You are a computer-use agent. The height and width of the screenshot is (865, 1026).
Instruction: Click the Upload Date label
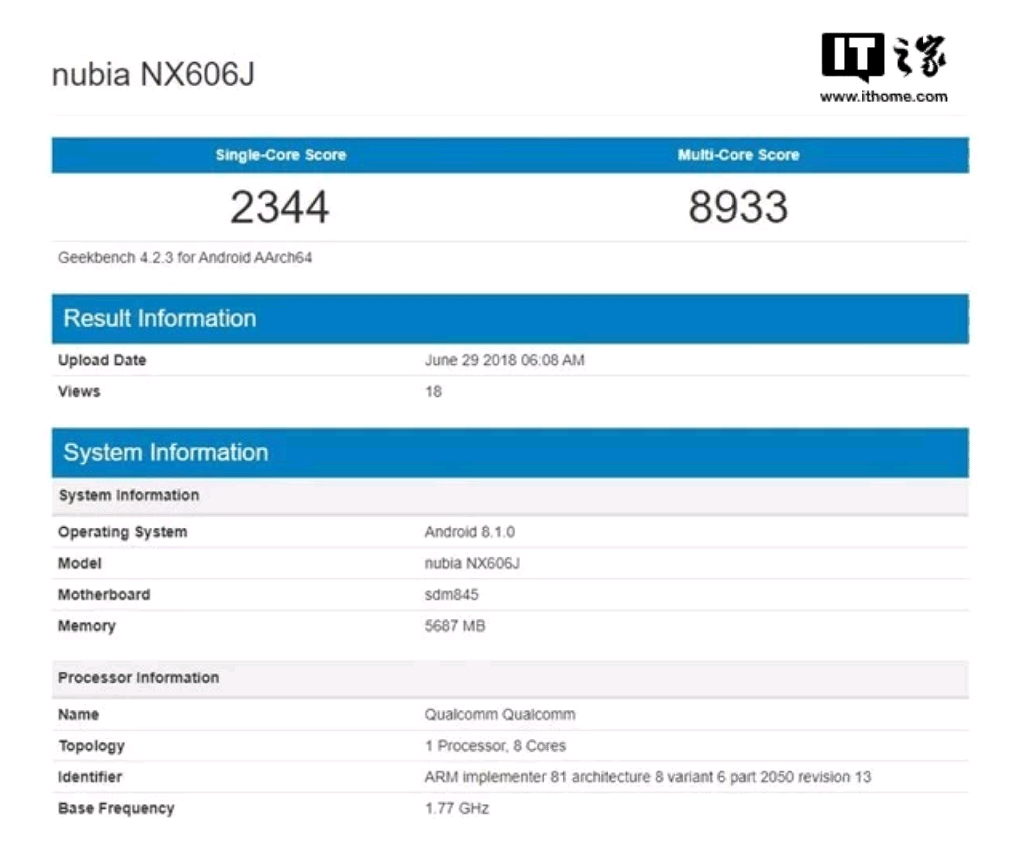(x=102, y=360)
